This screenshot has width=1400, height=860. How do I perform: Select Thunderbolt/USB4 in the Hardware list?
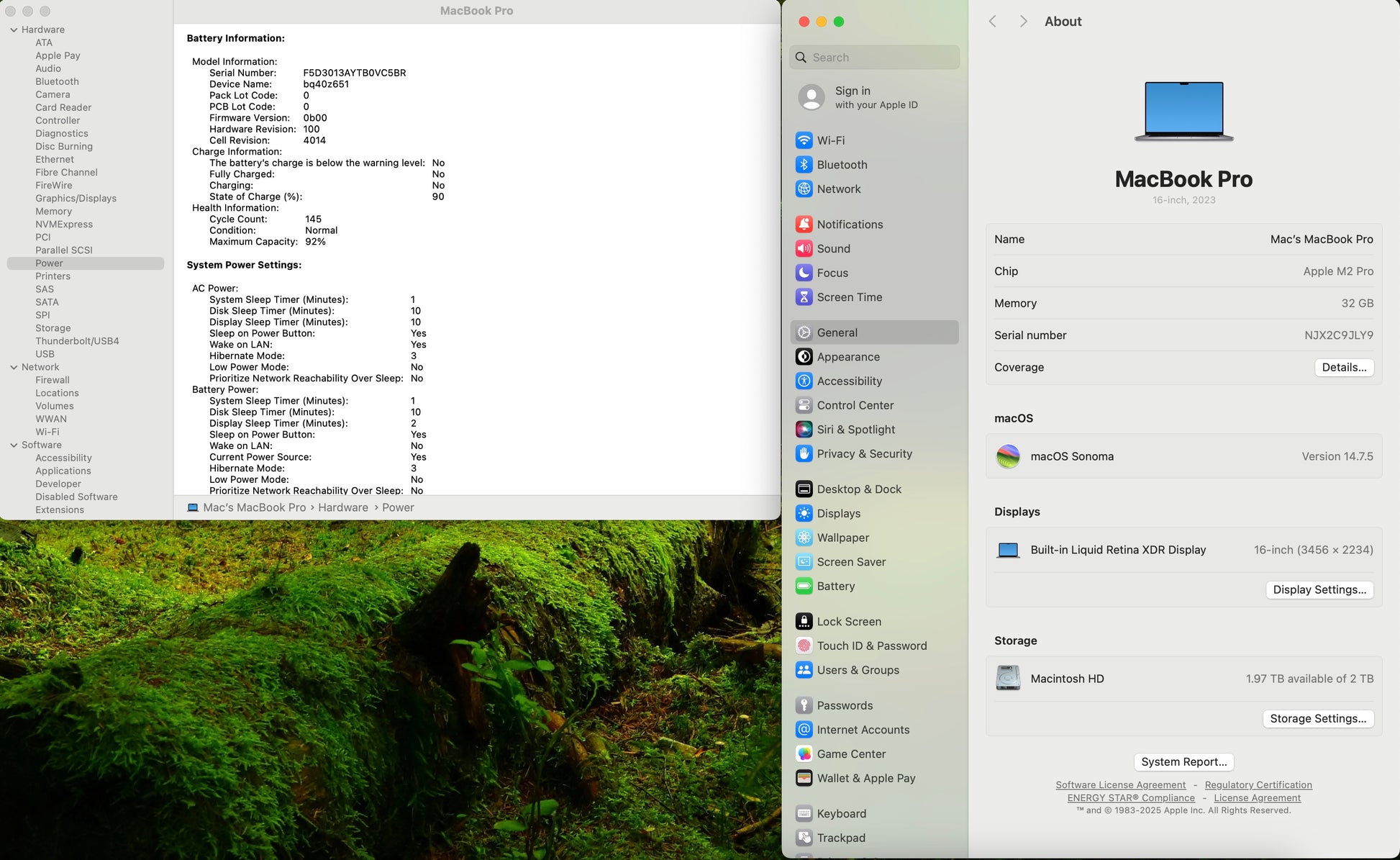[77, 341]
